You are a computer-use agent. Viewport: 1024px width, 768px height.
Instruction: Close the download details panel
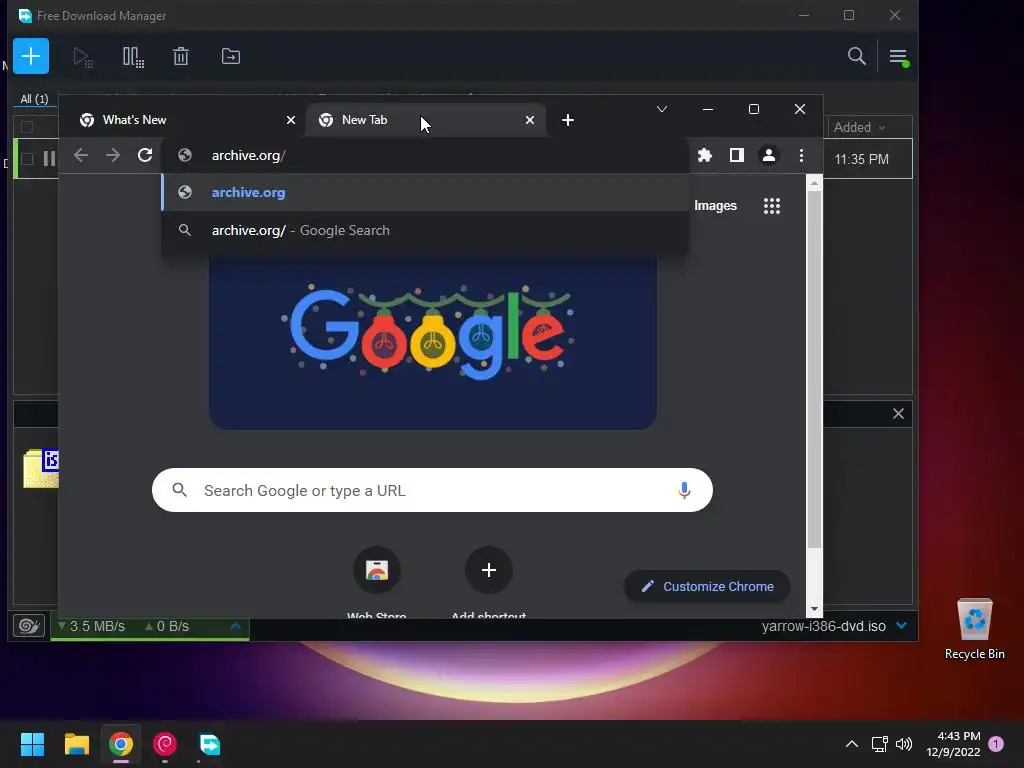coord(898,413)
